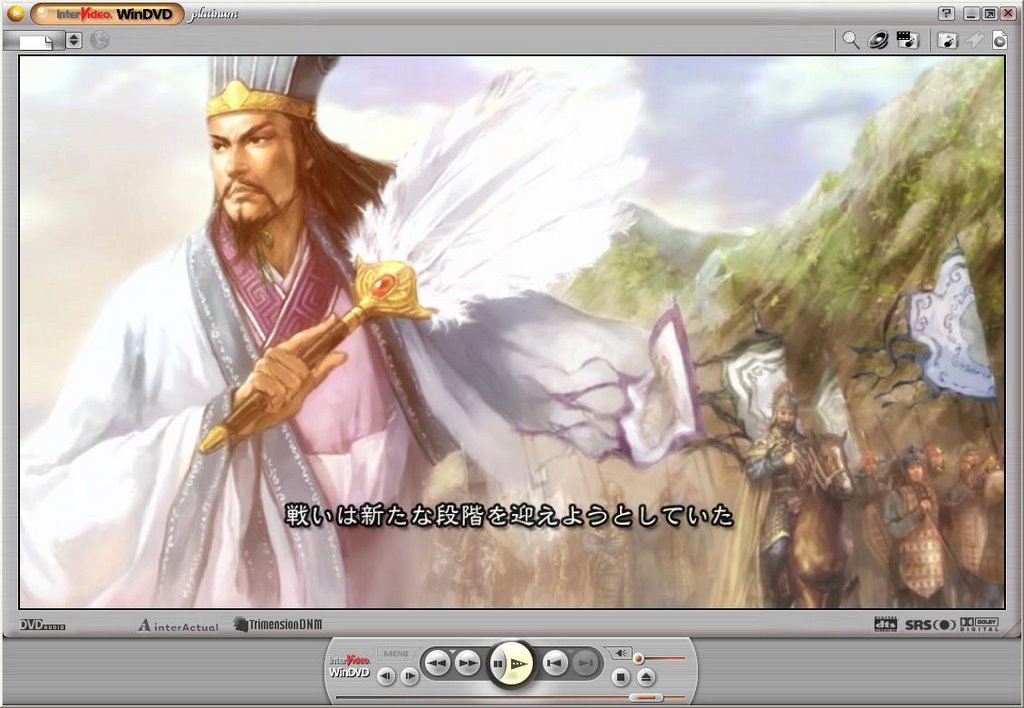The height and width of the screenshot is (708, 1024).
Task: Click the InterVideo WinDVD title badge
Action: pos(108,14)
